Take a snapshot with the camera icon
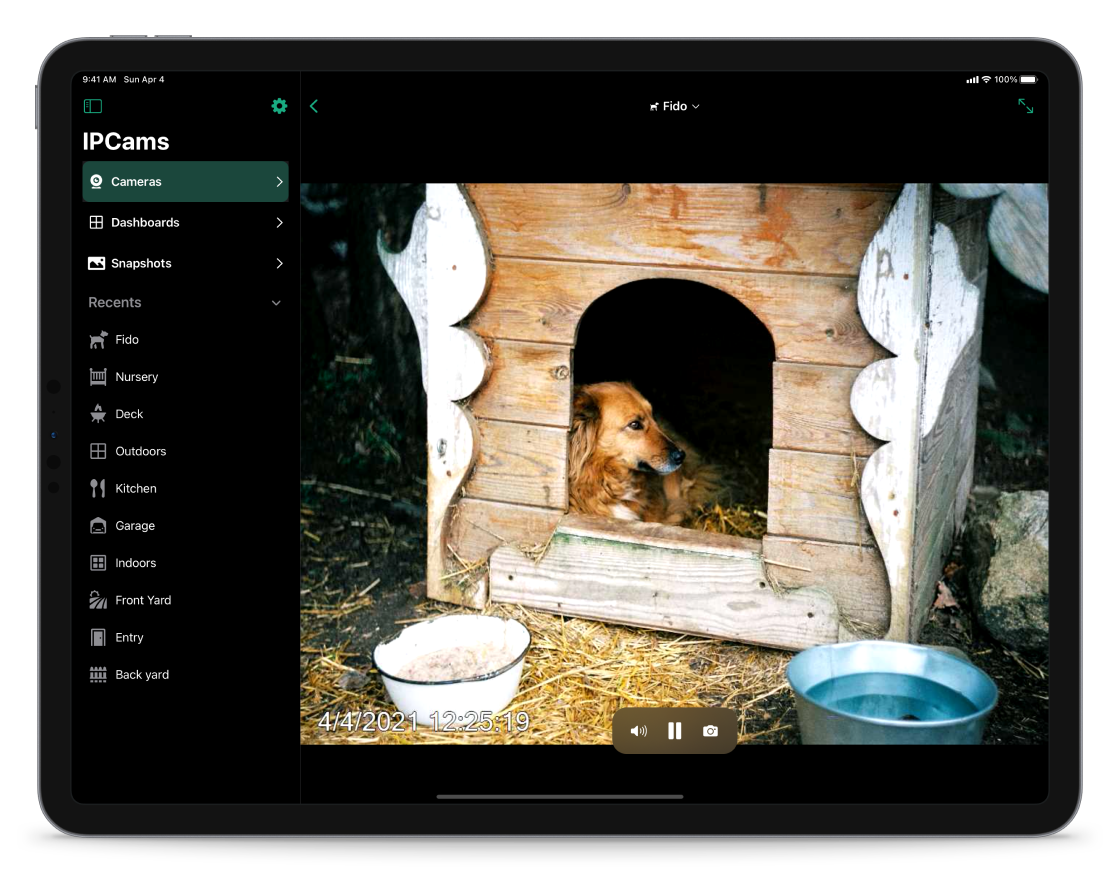The image size is (1120, 875). pos(710,731)
